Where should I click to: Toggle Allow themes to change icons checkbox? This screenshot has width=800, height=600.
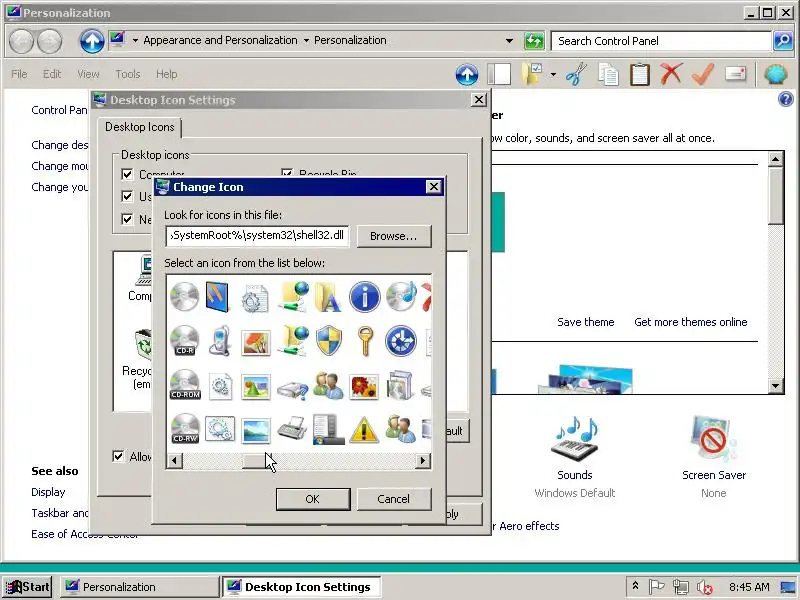tap(118, 456)
